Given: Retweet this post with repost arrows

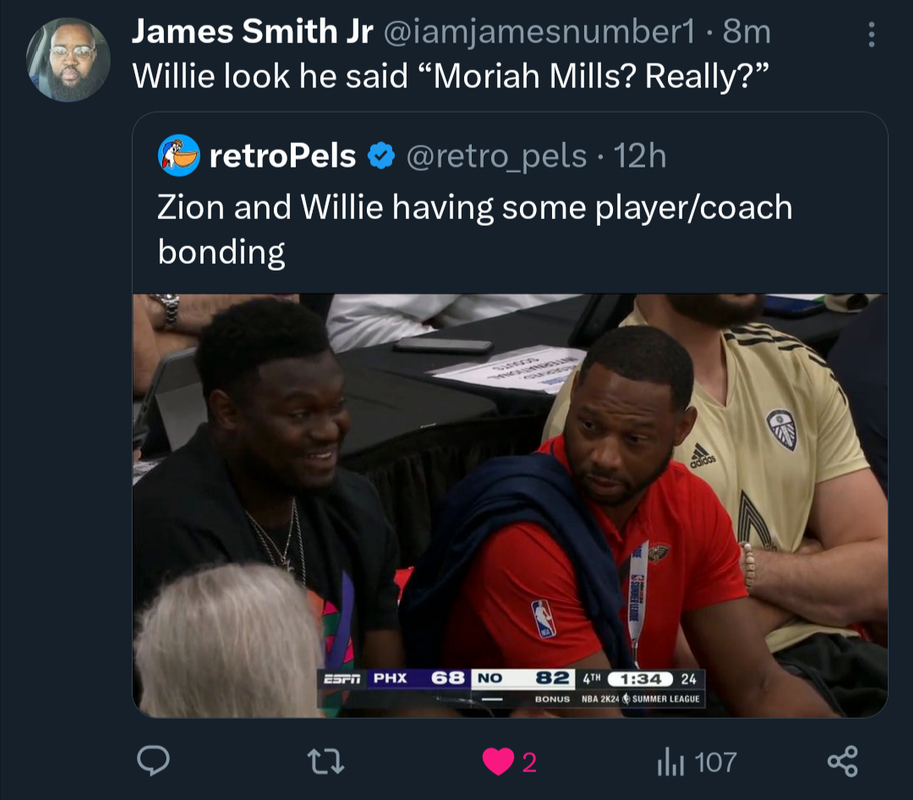Looking at the screenshot, I should point(325,762).
